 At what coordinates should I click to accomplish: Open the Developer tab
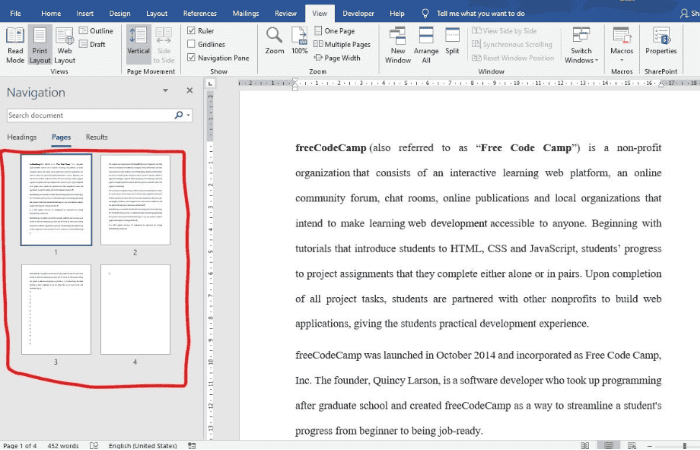358,13
